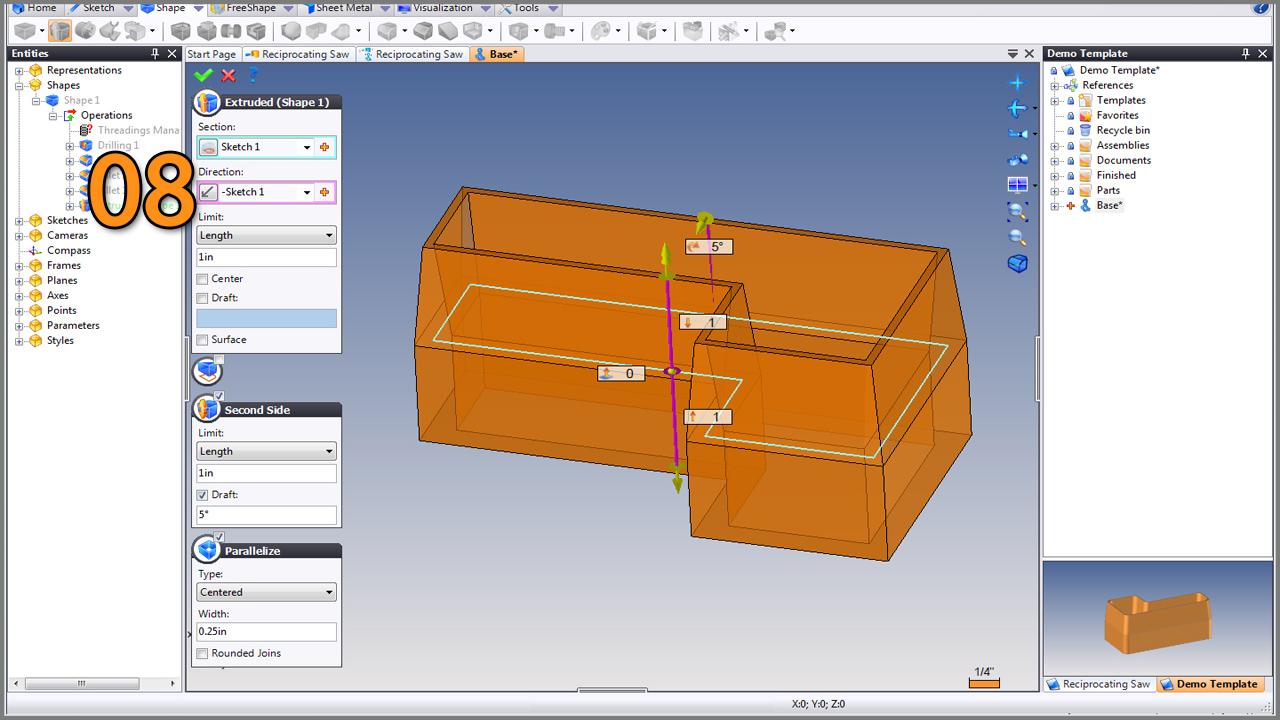Cancel the operation with the red X
This screenshot has width=1280, height=720.
228,75
